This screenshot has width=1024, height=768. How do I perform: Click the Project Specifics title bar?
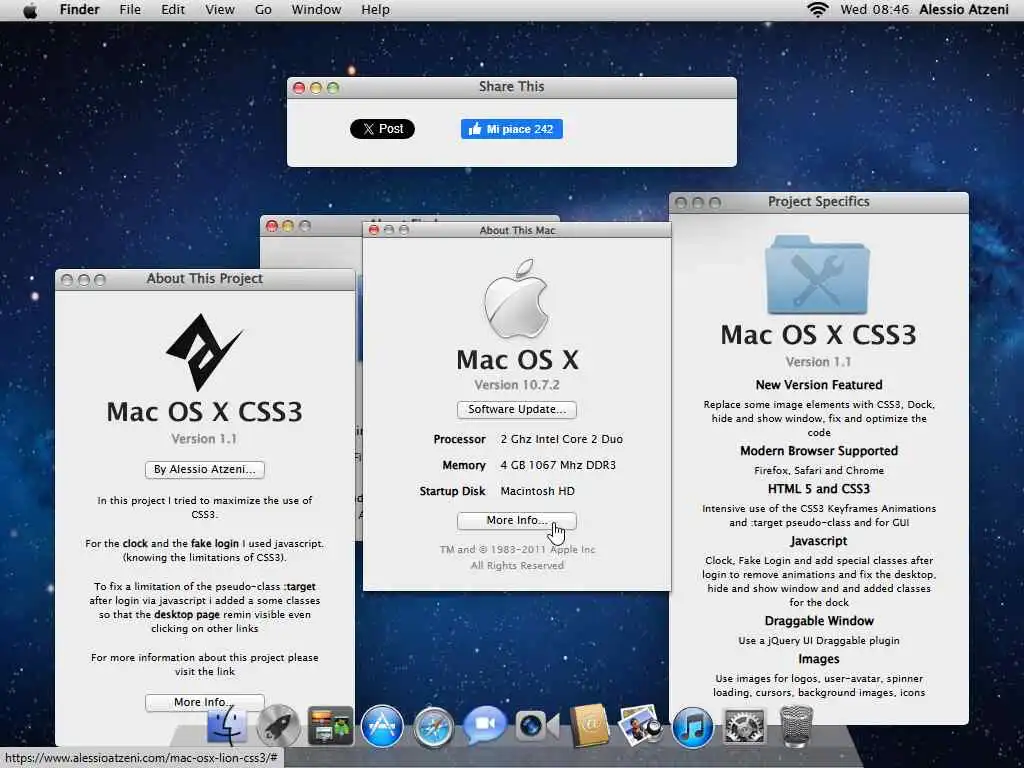[x=818, y=202]
